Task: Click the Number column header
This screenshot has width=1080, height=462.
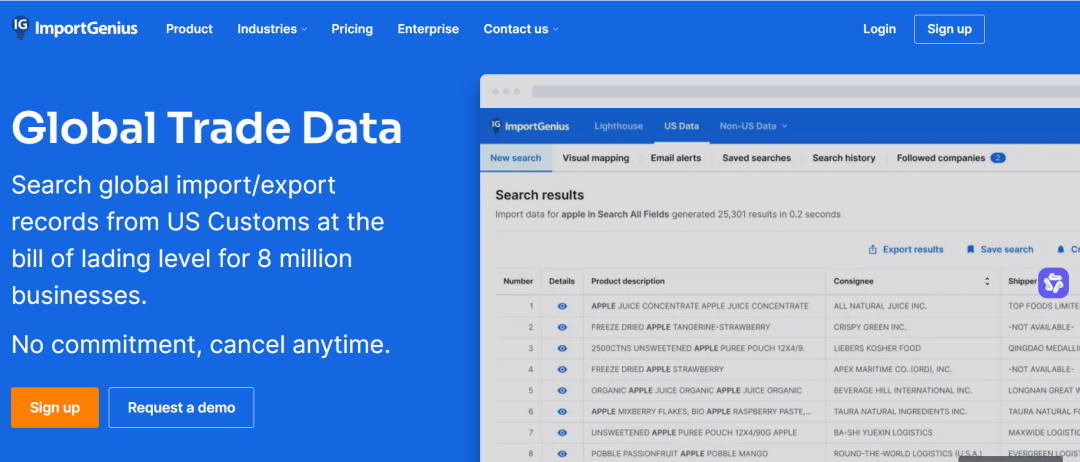Action: click(x=518, y=281)
